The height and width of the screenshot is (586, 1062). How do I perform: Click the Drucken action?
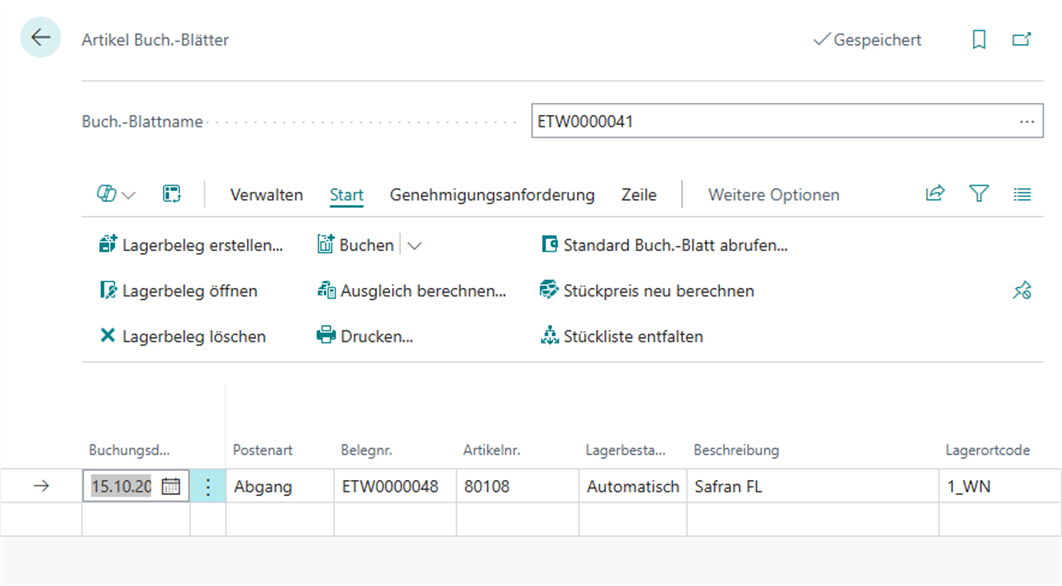click(x=365, y=336)
